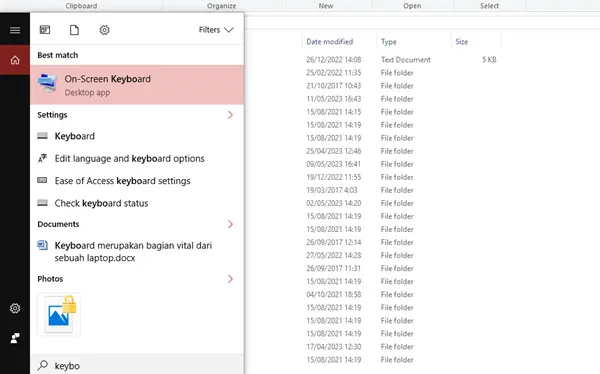The image size is (600, 374).
Task: Open Check keyboard status result
Action: click(x=137, y=203)
